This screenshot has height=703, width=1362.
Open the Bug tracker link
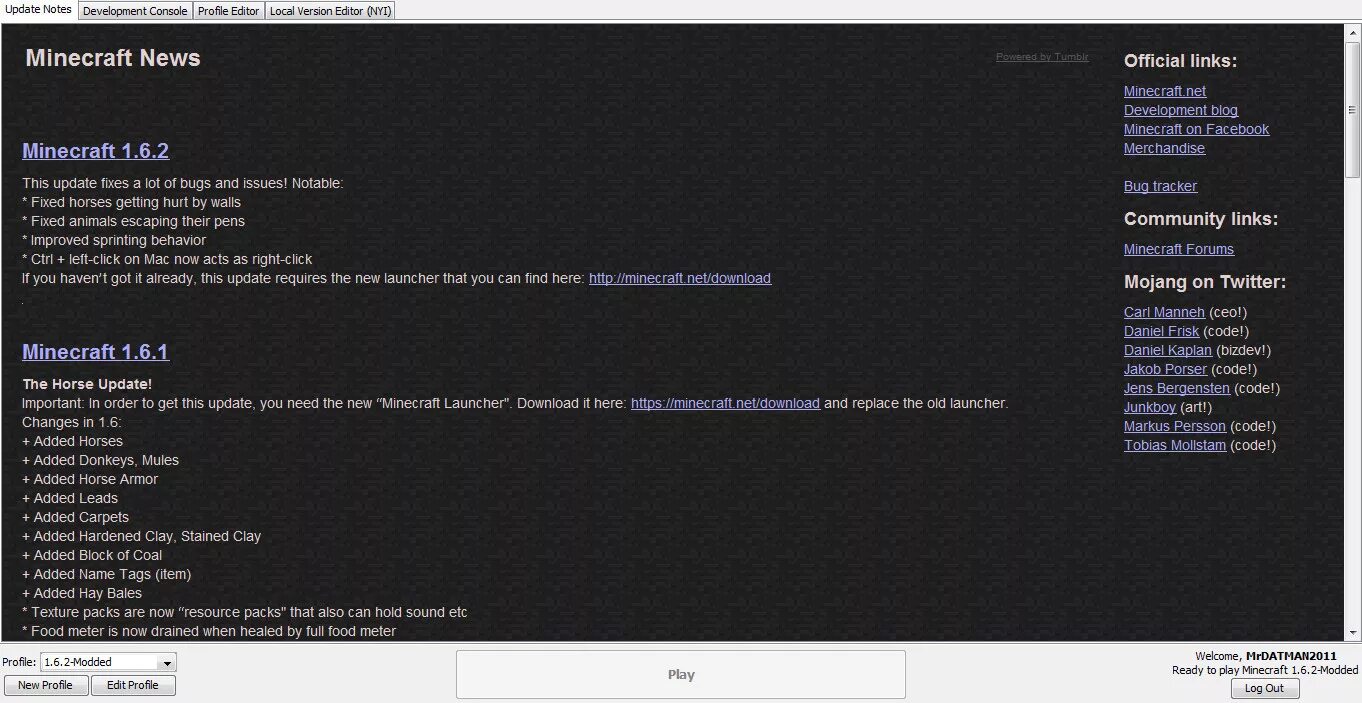click(x=1160, y=186)
